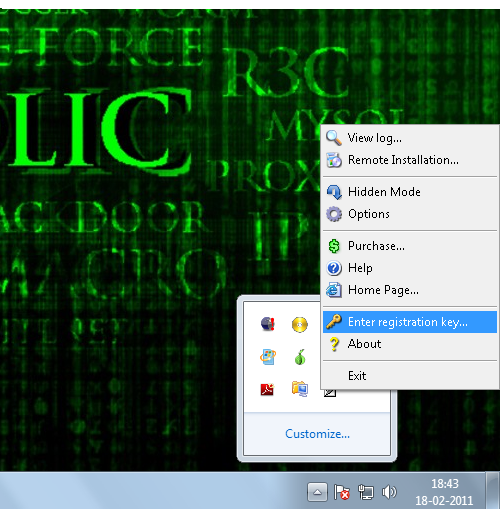Select Enter registration key... item
The width and height of the screenshot is (503, 509).
(410, 322)
